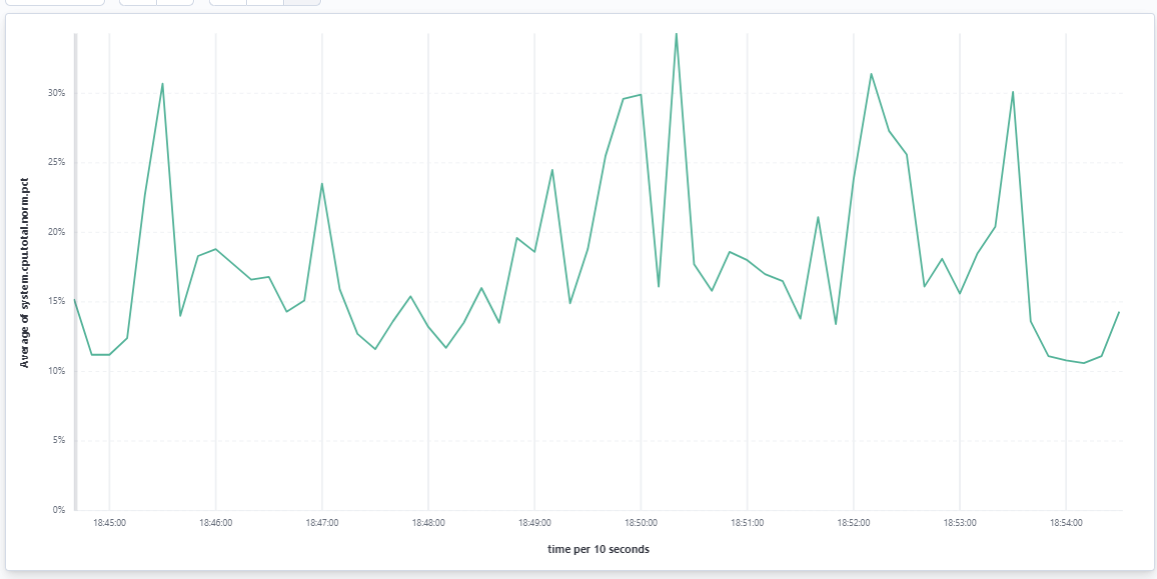The height and width of the screenshot is (579, 1157).
Task: Click the "18:48:00" time axis label
Action: click(x=428, y=522)
